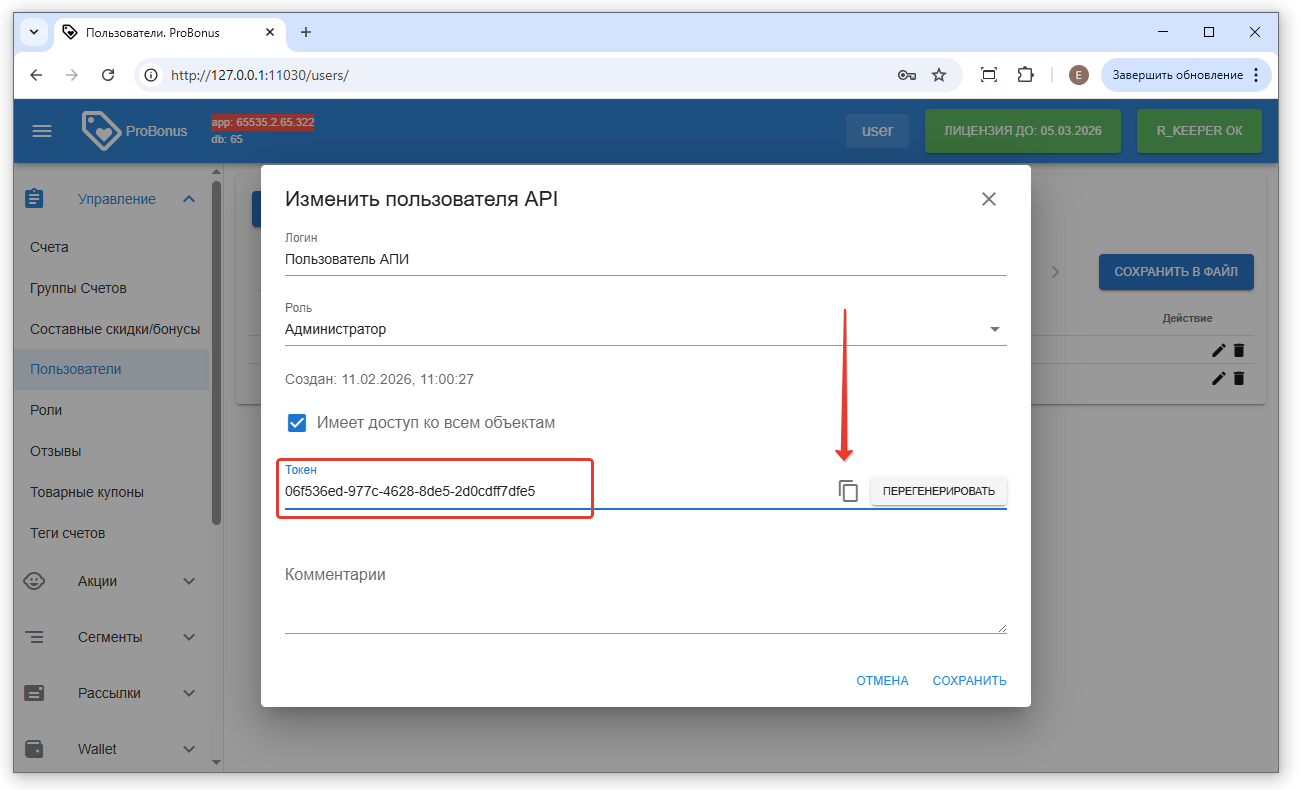
Task: Open Роли in the sidebar
Action: click(x=46, y=410)
